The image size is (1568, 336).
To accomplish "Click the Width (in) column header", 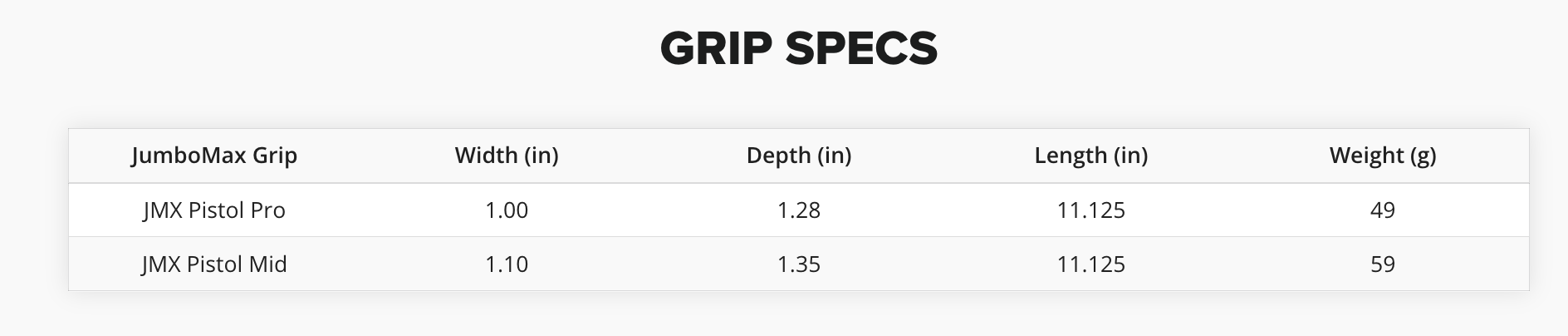I will (x=507, y=156).
